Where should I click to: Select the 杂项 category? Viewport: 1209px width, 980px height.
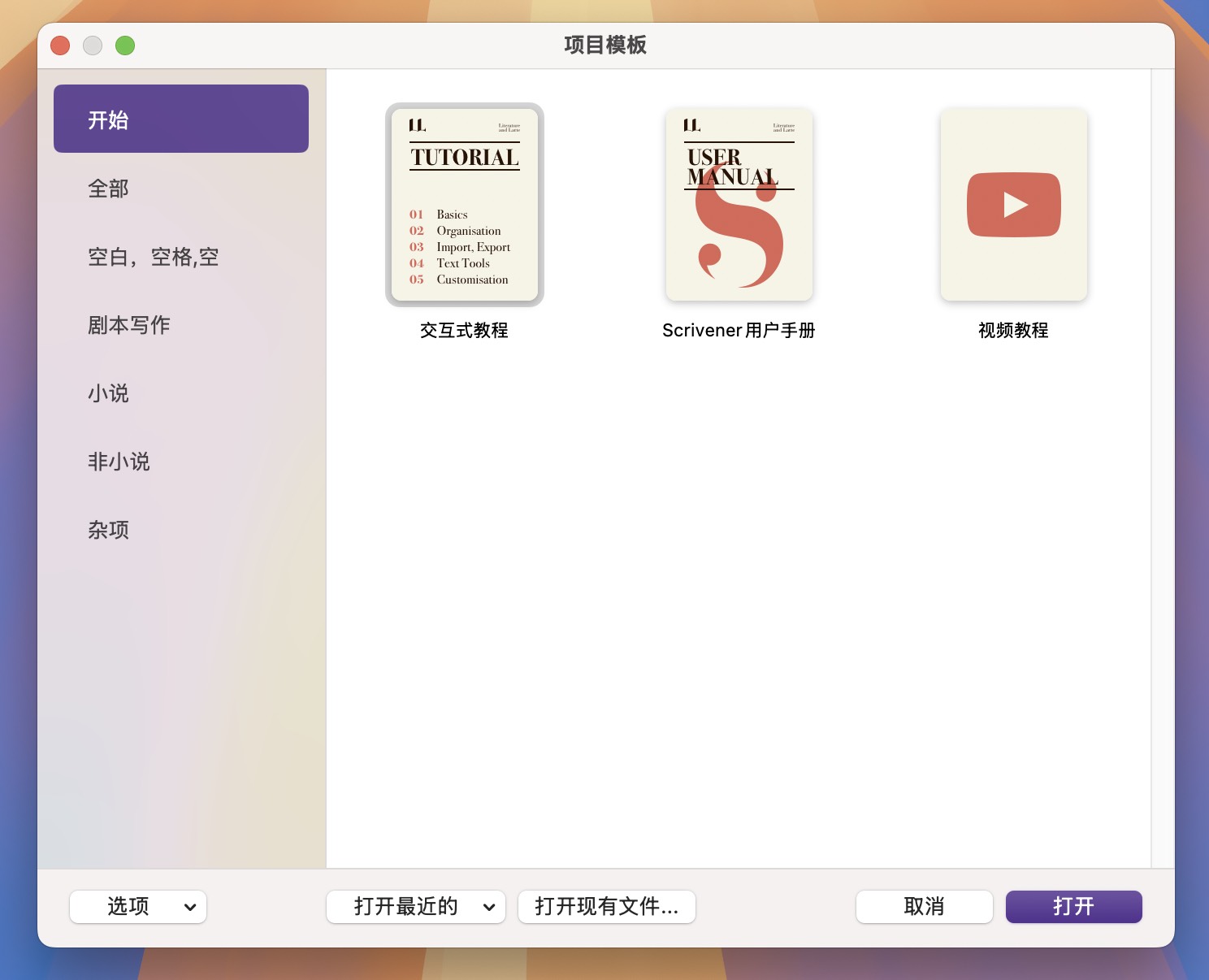tap(108, 530)
